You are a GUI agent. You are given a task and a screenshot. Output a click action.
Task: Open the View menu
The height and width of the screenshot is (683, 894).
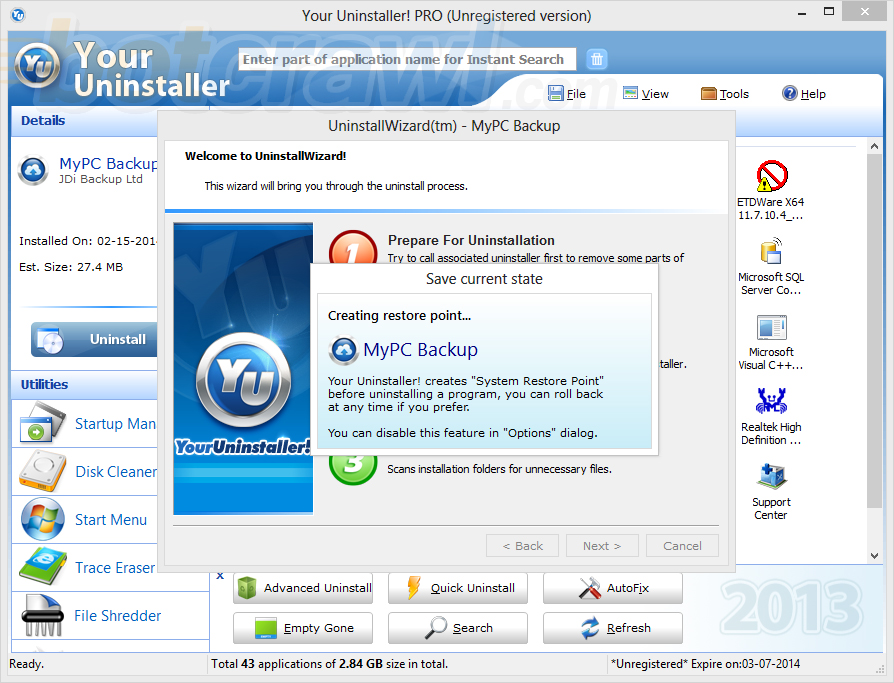(645, 93)
